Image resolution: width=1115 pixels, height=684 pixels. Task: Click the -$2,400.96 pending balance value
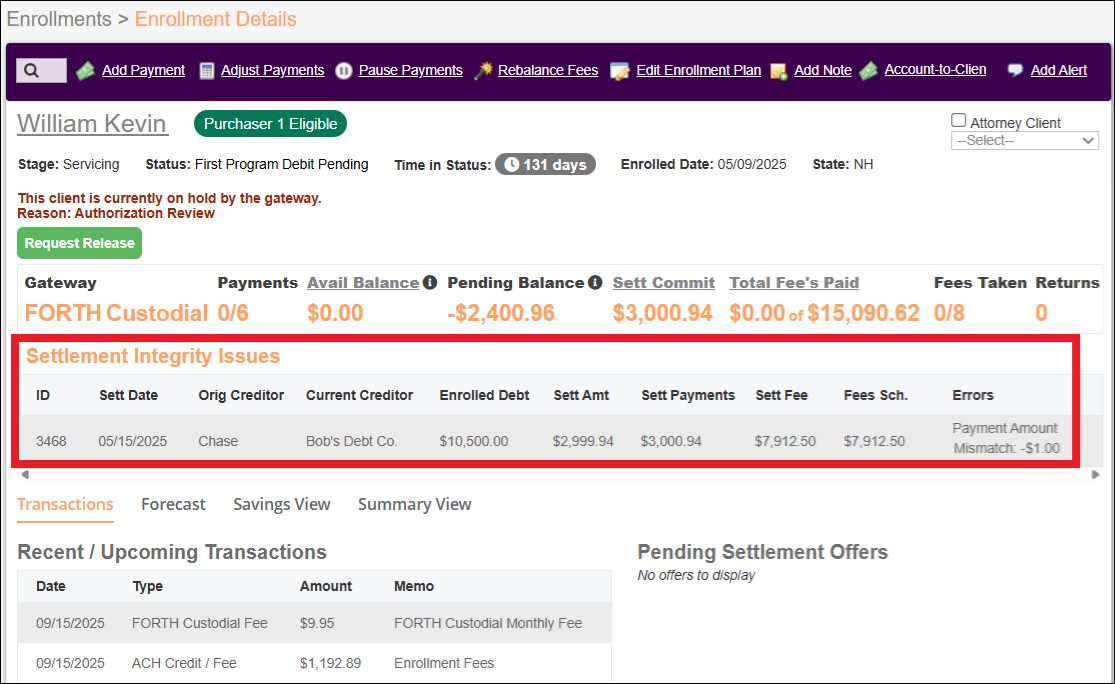point(501,313)
